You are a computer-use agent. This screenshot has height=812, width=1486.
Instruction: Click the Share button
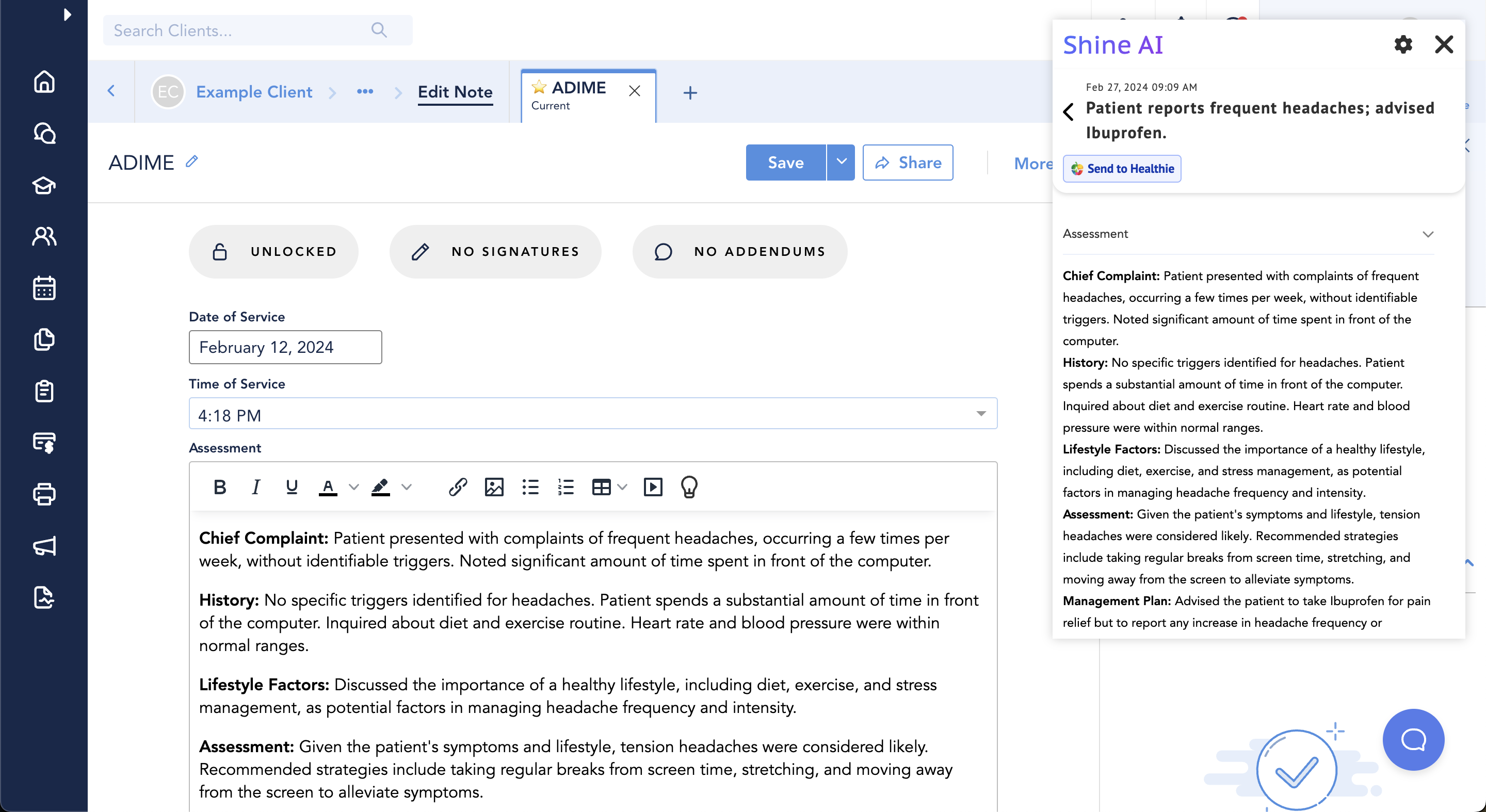(908, 163)
